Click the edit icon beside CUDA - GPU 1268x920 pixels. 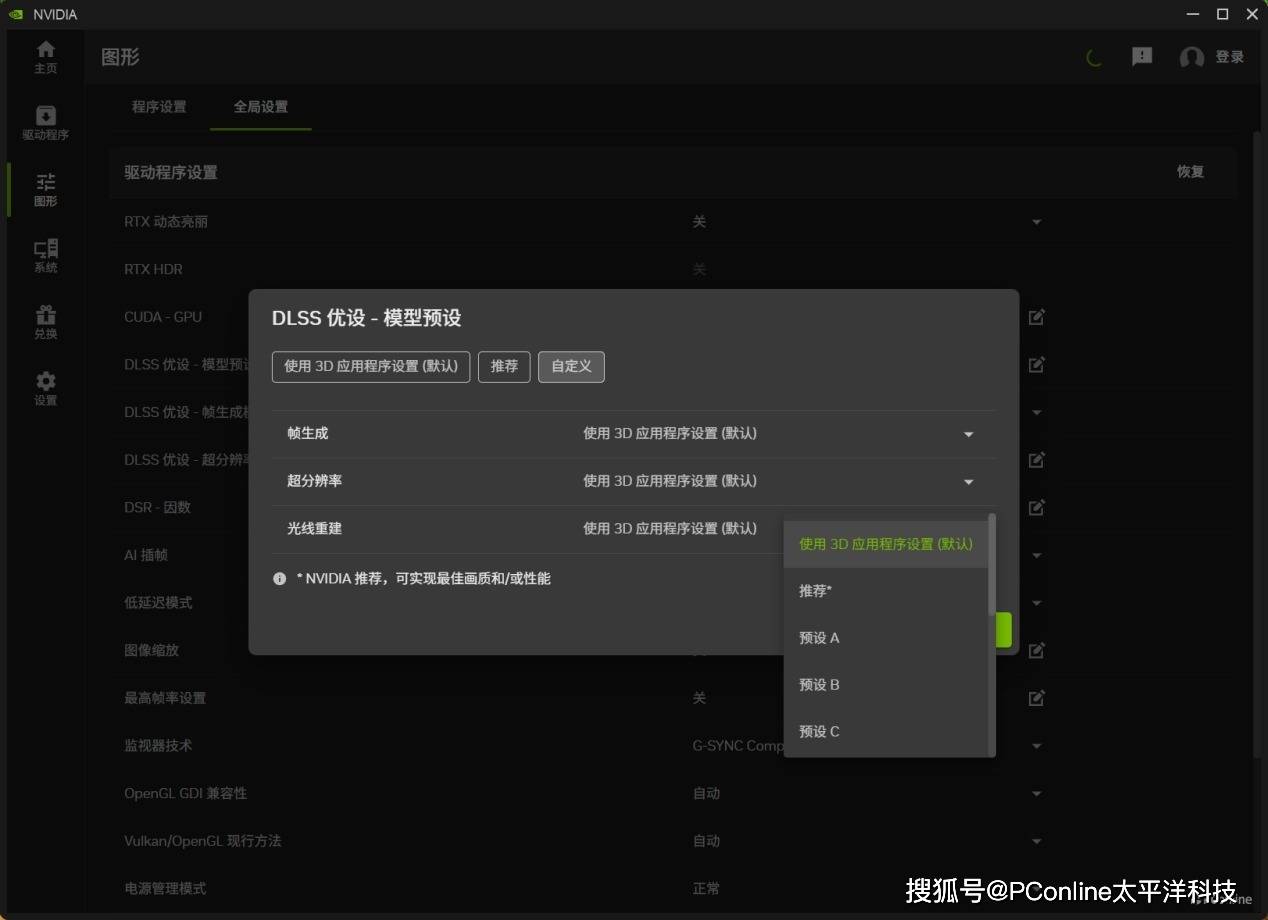[x=1037, y=317]
